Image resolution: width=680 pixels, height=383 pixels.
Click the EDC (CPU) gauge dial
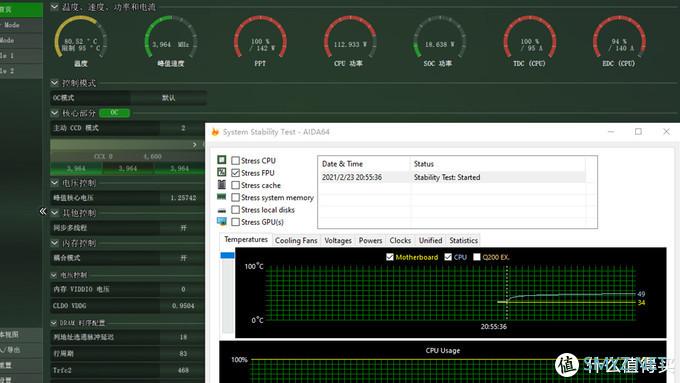[x=619, y=37]
